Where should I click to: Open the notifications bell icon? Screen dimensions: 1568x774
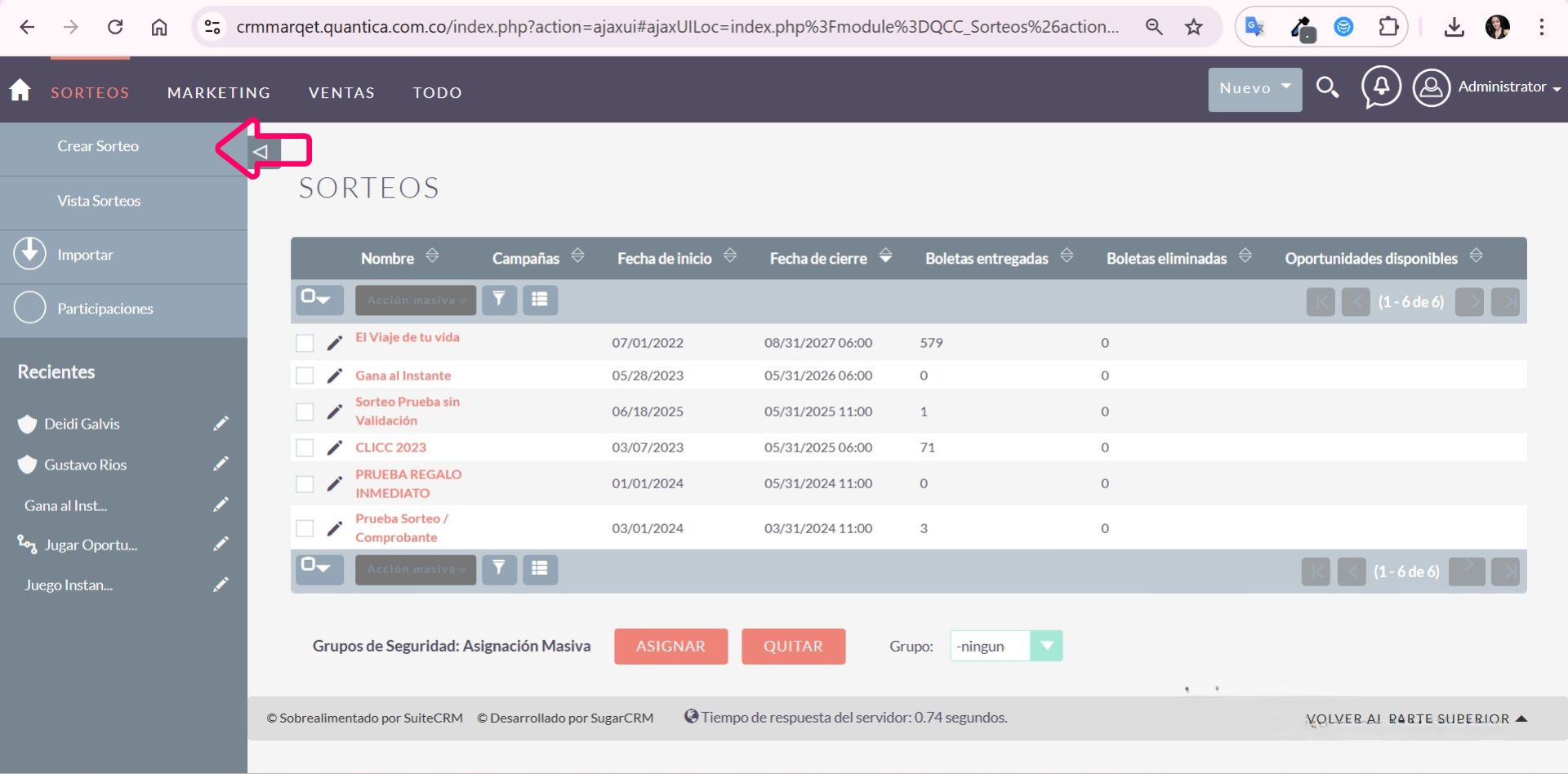click(1381, 87)
